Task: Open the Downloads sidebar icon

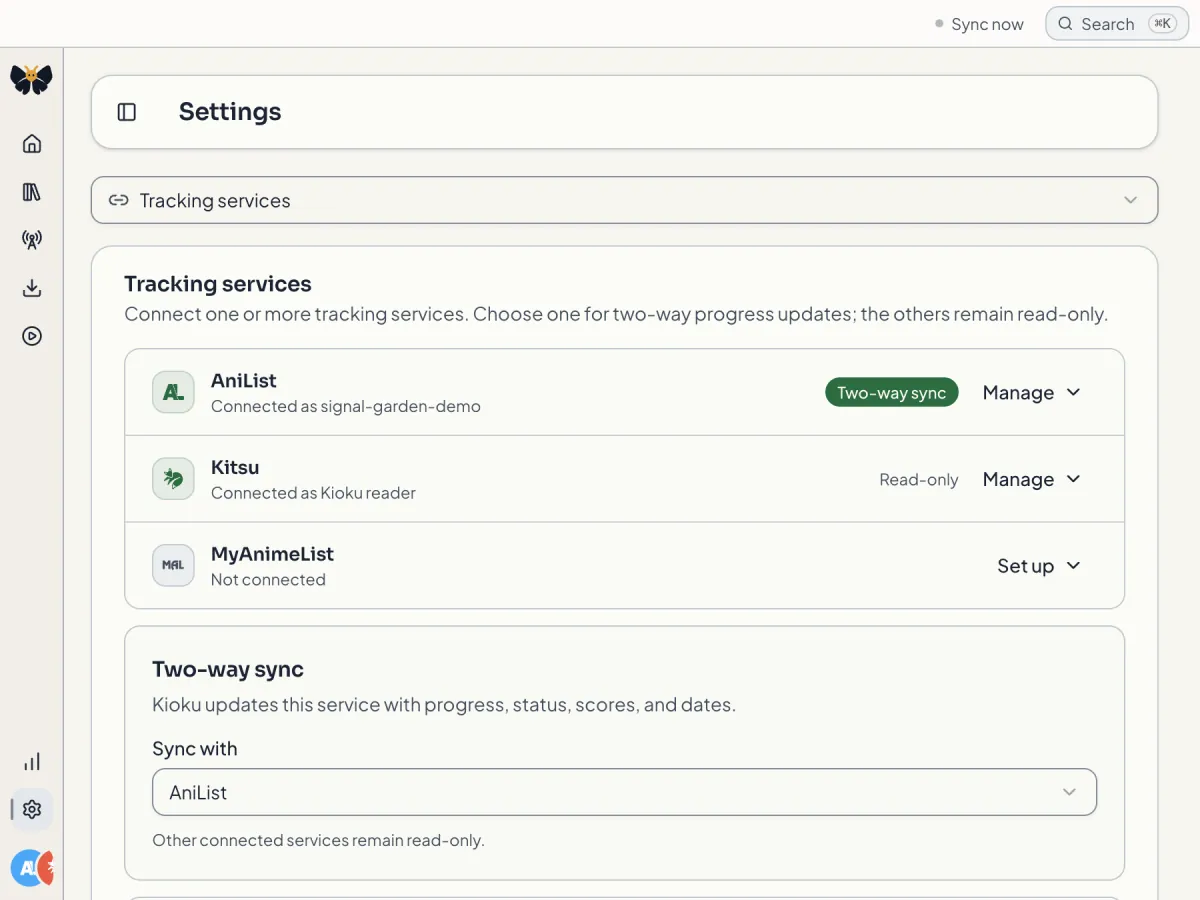Action: pyautogui.click(x=32, y=288)
